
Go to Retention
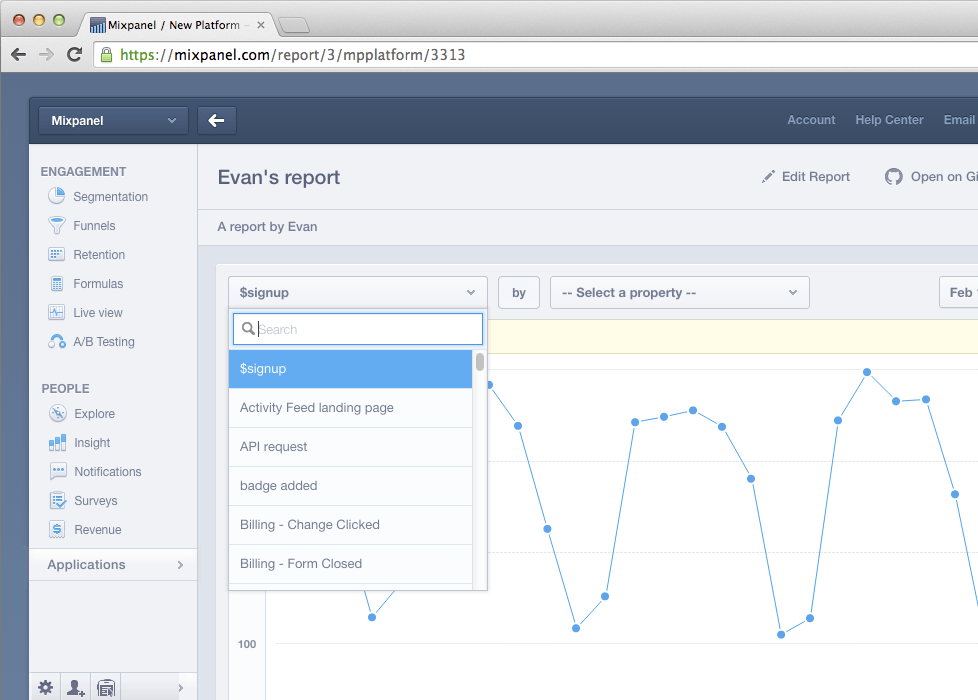tap(99, 255)
